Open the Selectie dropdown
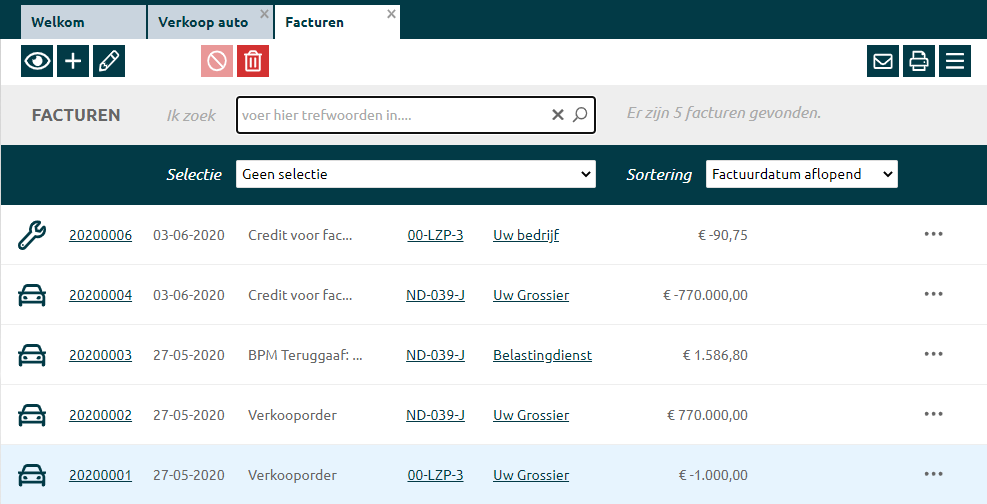Viewport: 987px width, 504px height. (415, 174)
